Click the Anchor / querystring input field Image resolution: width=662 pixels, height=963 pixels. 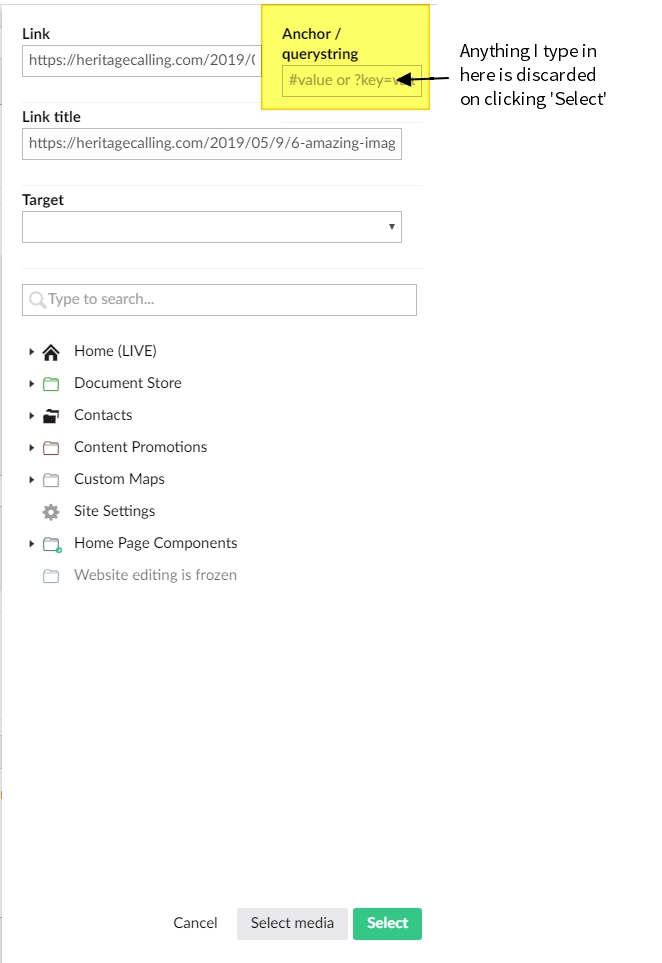[344, 80]
